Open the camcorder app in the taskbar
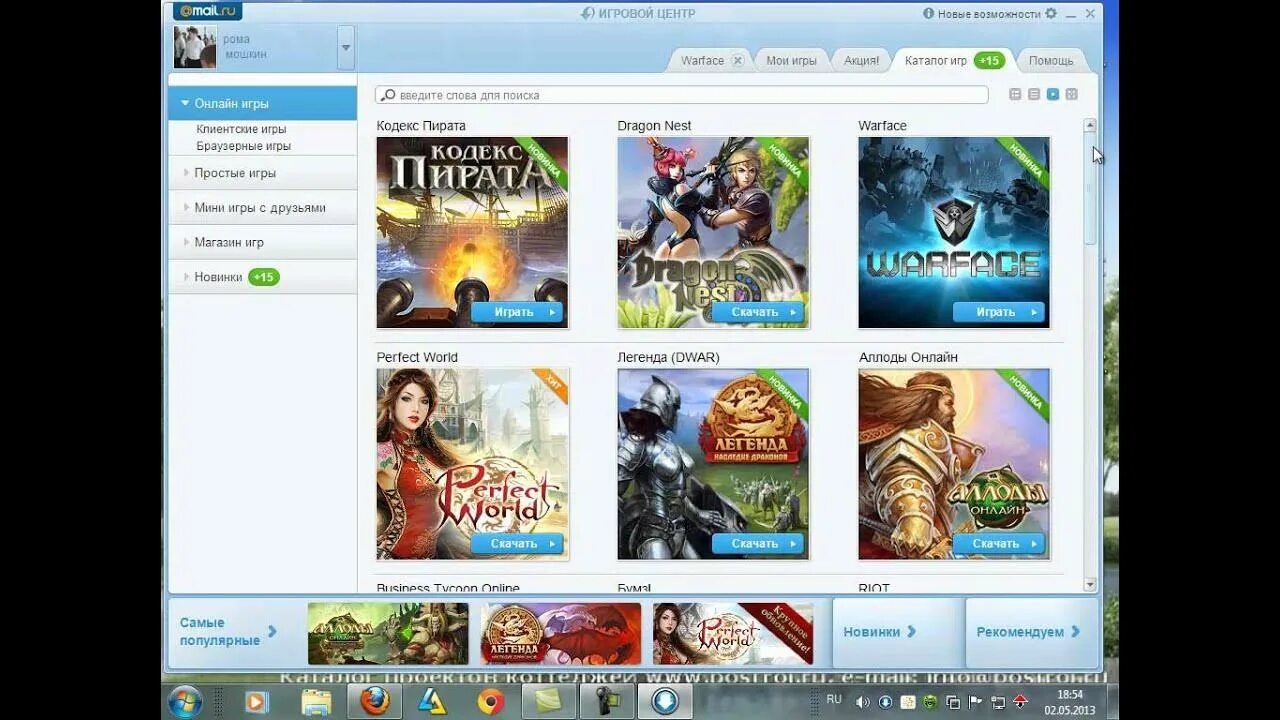This screenshot has height=720, width=1280. 607,702
